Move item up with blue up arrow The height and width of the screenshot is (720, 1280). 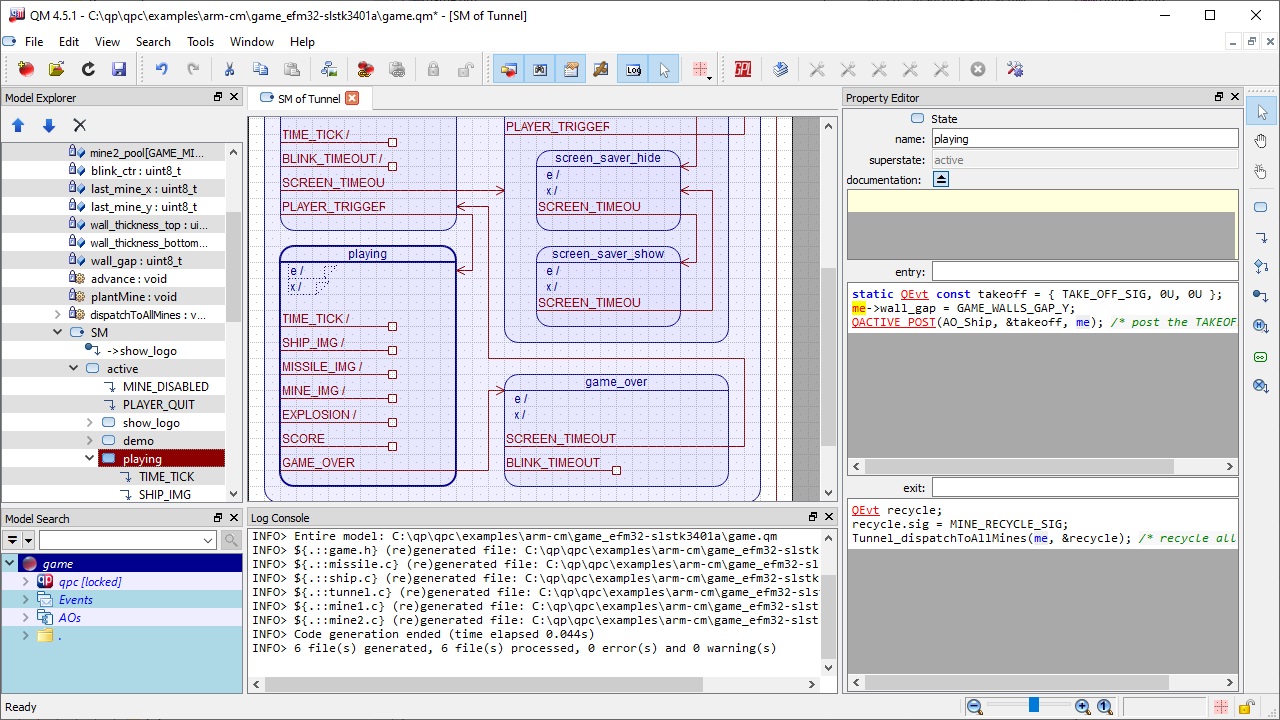tap(18, 125)
